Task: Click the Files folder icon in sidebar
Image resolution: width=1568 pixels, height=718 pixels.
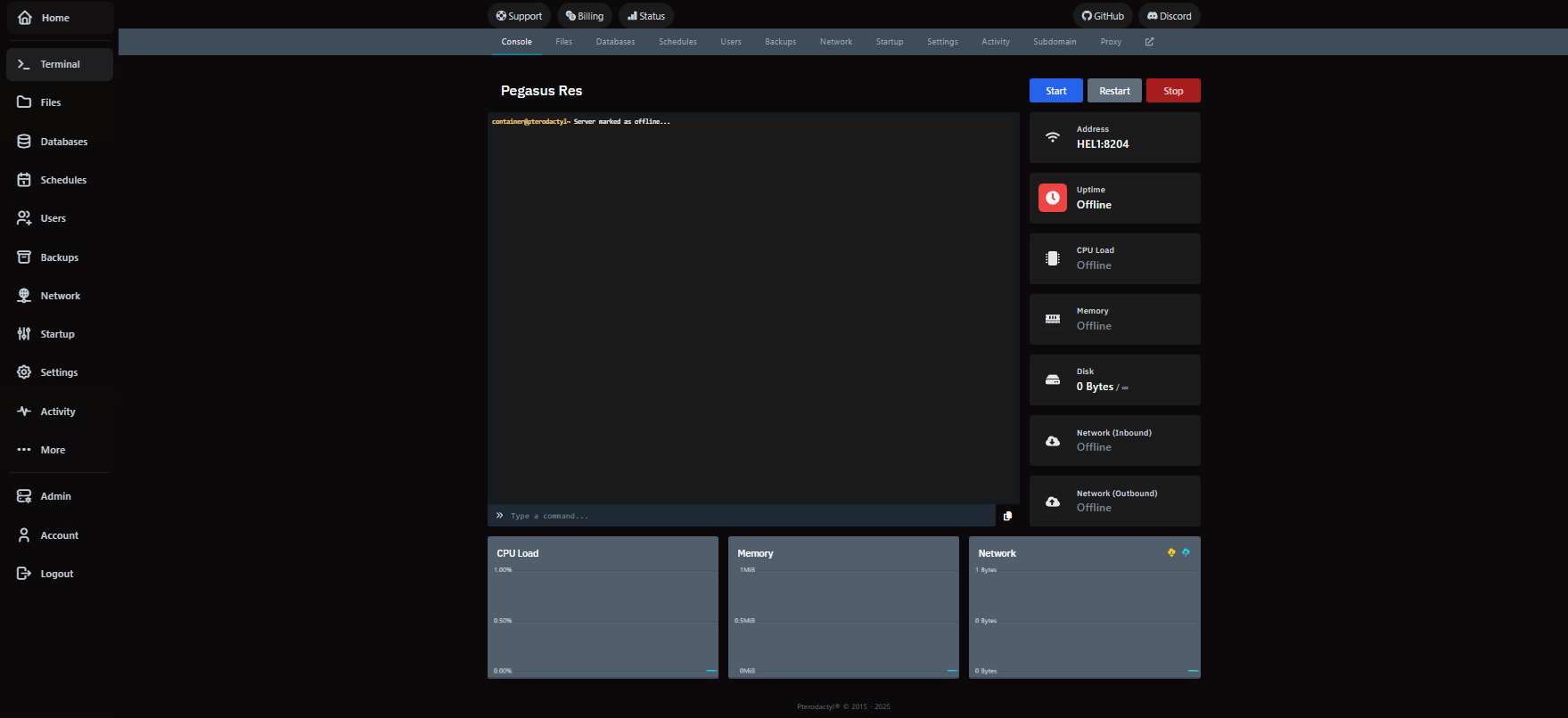Action: pyautogui.click(x=24, y=102)
